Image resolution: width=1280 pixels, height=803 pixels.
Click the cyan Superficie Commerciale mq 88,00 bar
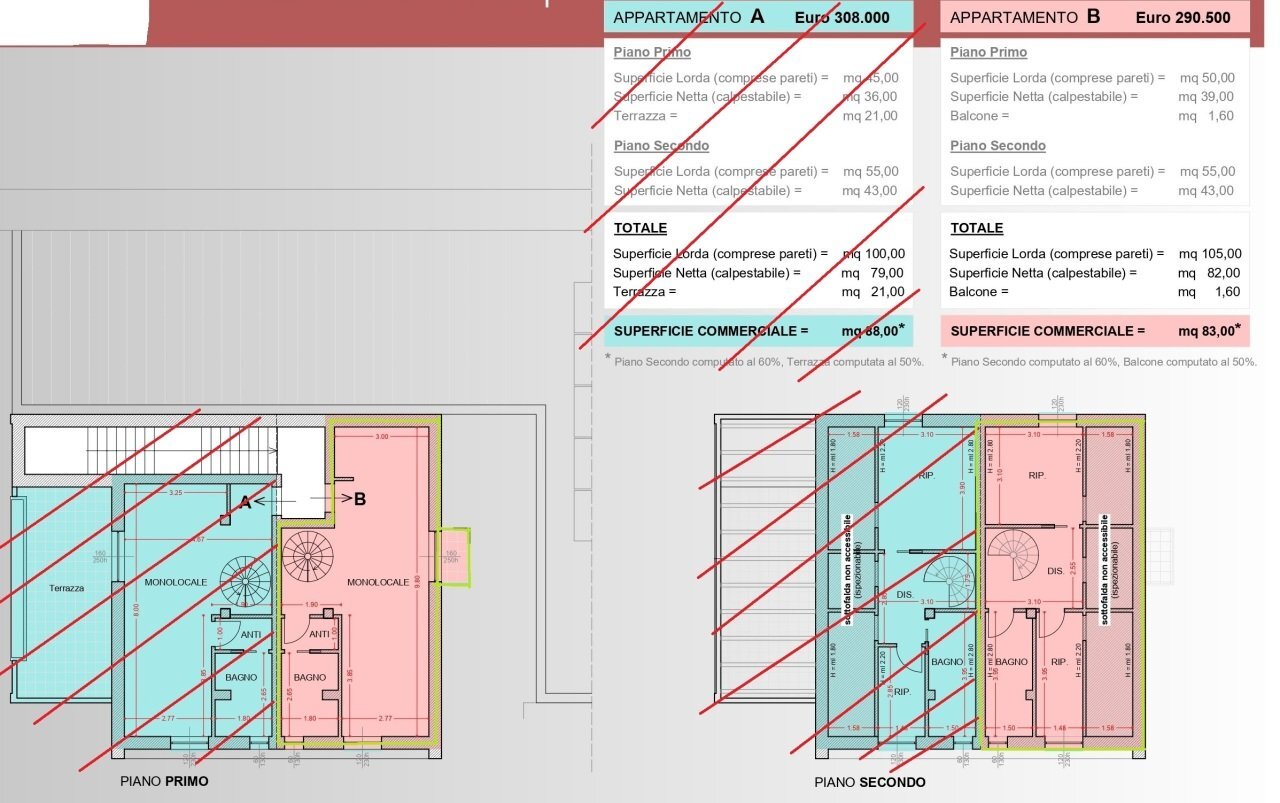[x=759, y=331]
